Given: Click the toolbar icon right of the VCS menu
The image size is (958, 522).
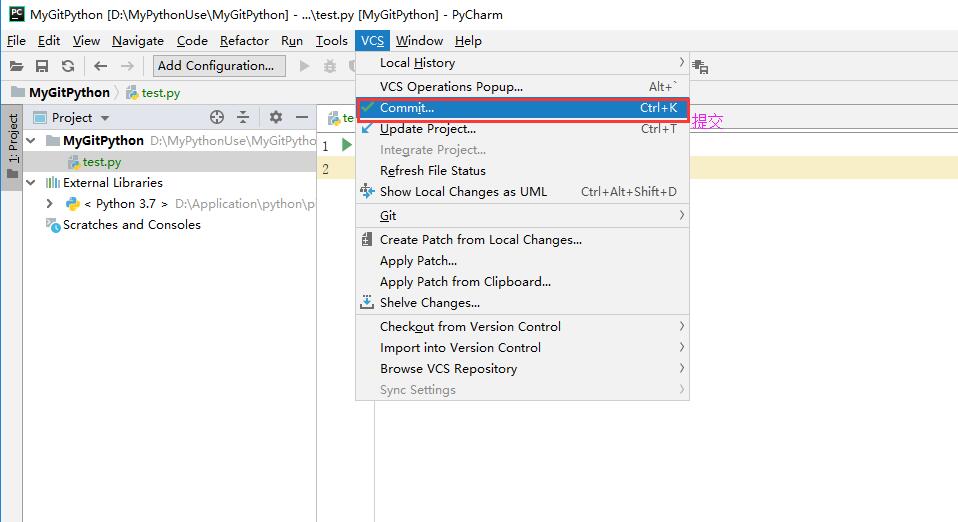Looking at the screenshot, I should [700, 67].
